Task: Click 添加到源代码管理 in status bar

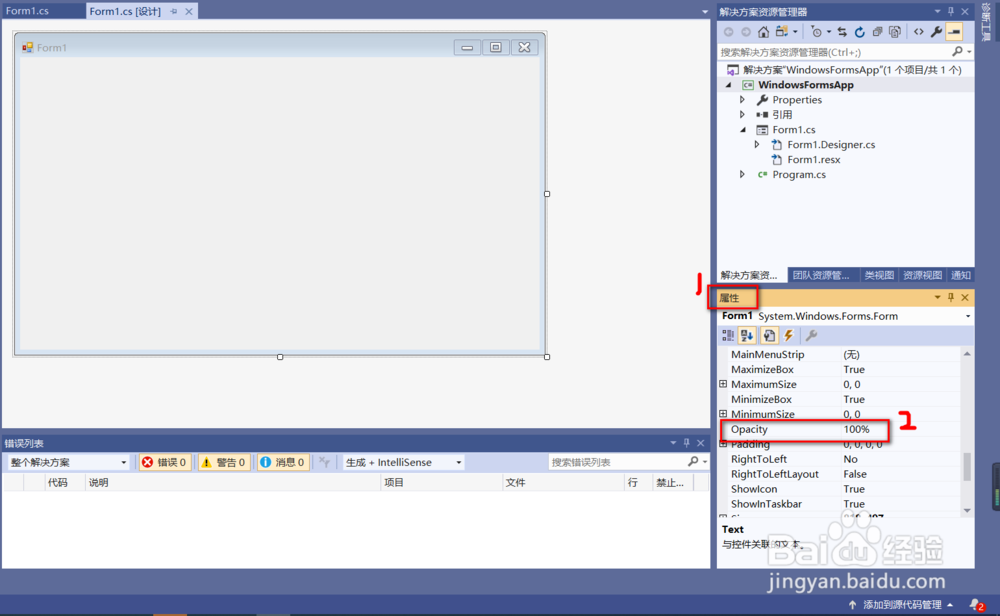Action: click(902, 605)
